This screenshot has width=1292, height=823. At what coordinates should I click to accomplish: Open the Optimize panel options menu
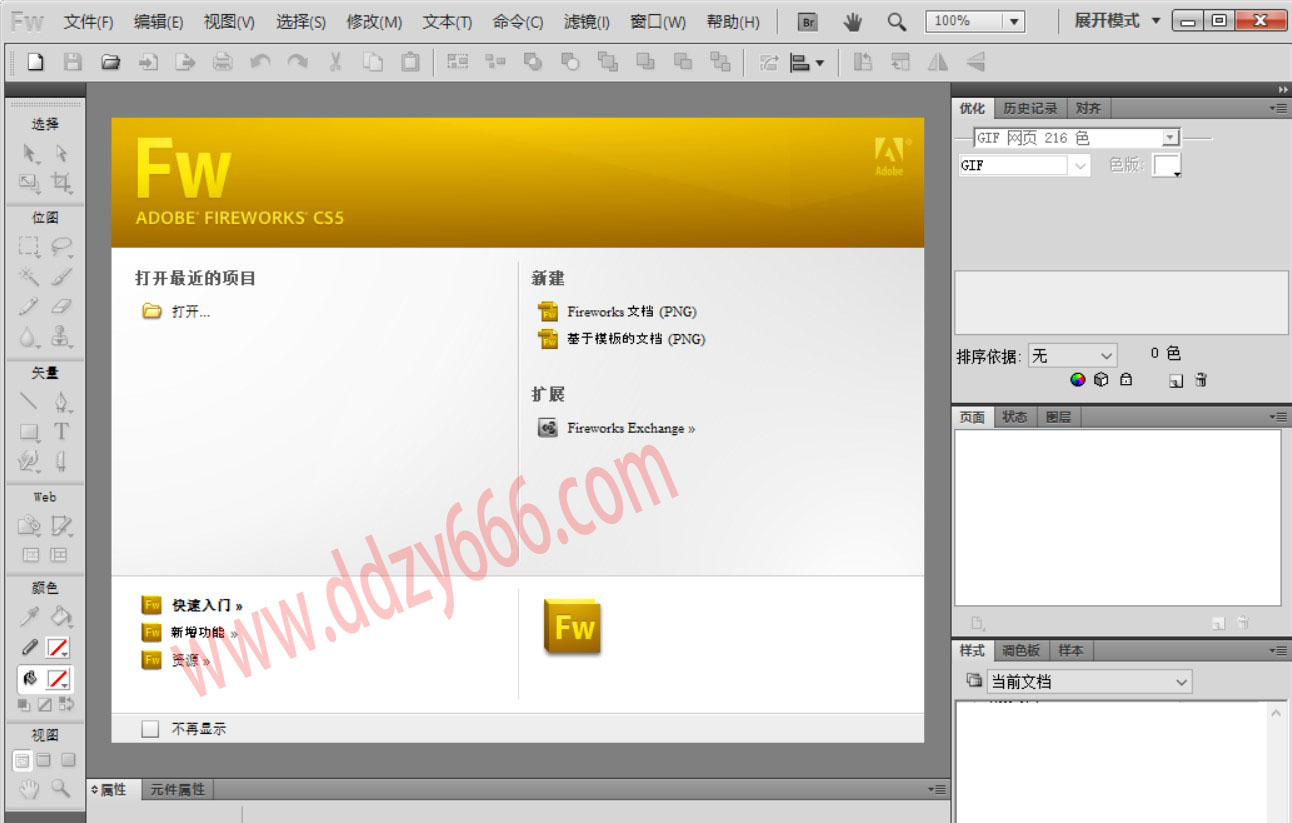click(1278, 108)
